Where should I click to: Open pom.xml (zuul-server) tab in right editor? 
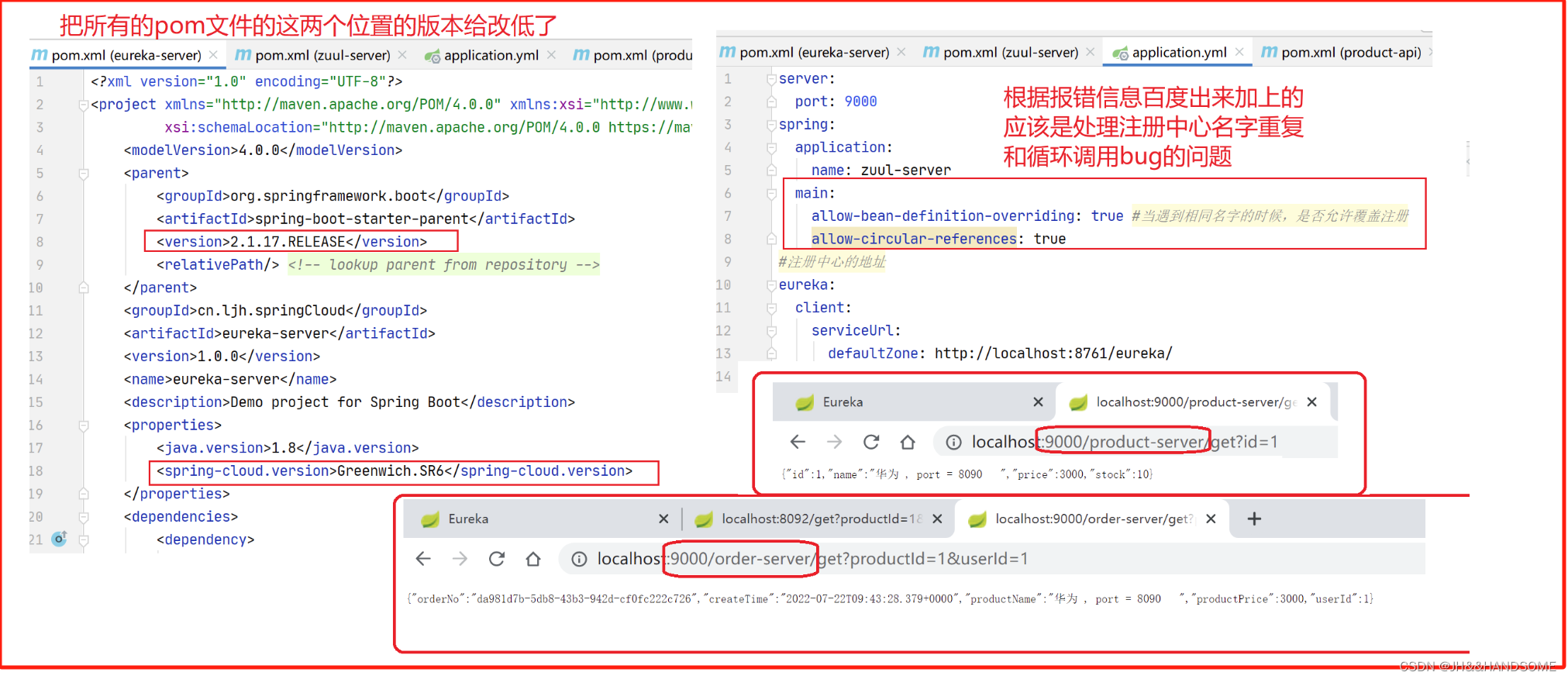1010,52
